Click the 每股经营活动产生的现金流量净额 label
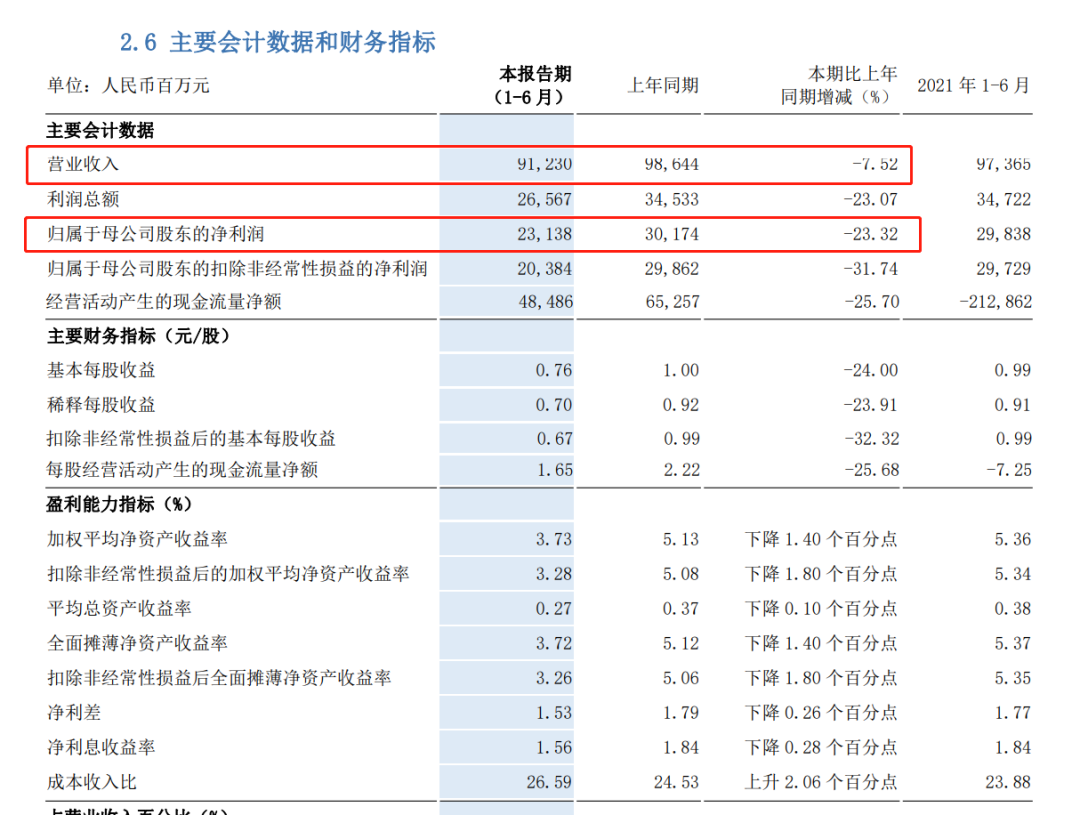 click(183, 470)
